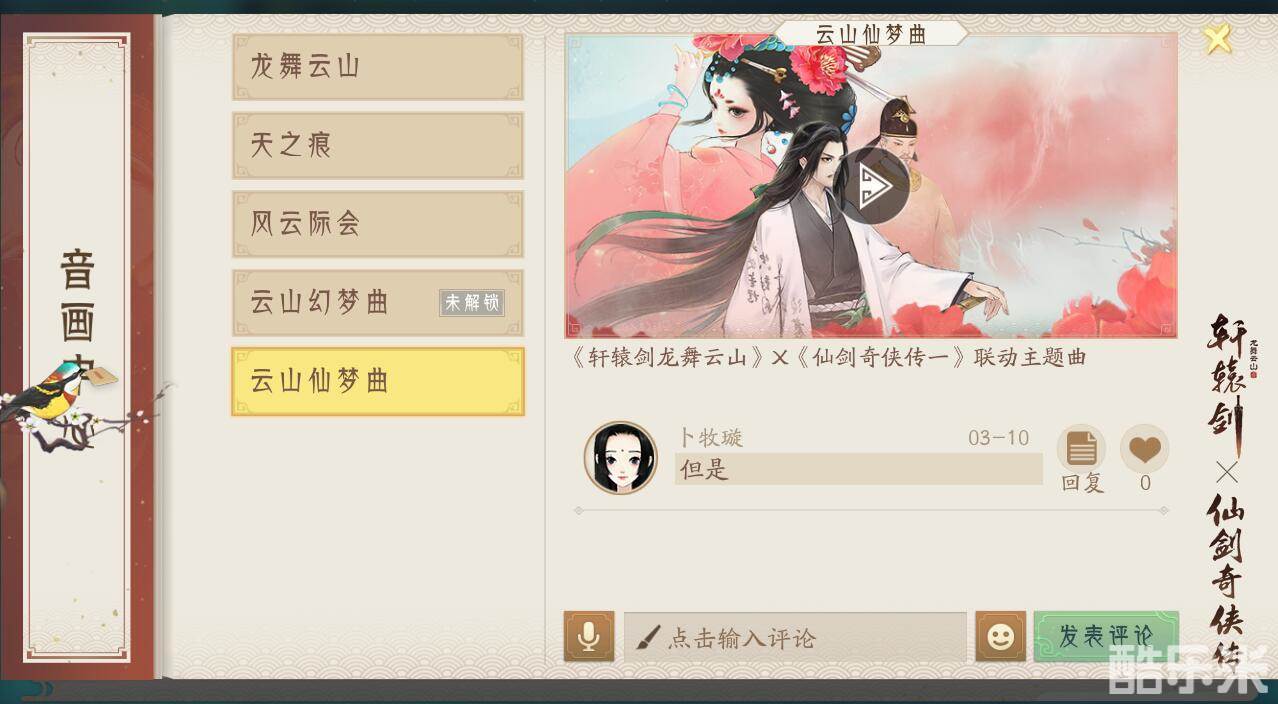This screenshot has height=704, width=1278.
Task: Click the 云山仙梦曲 title banner
Action: point(872,33)
